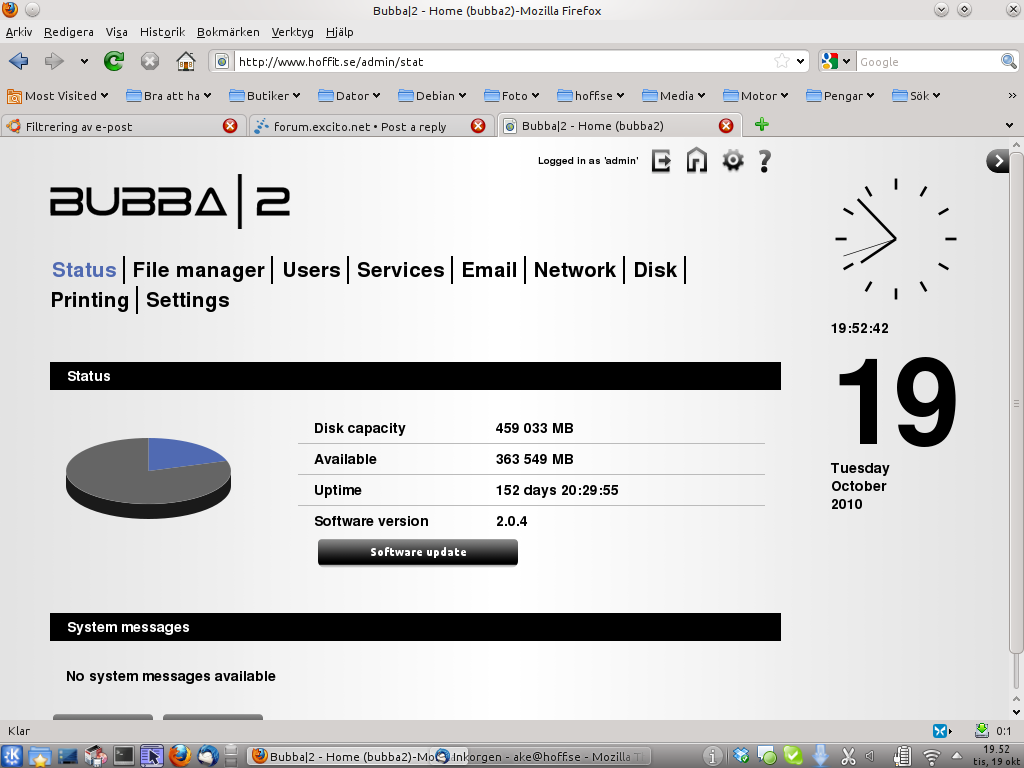Expand the Debian bookmarks folder
The height and width of the screenshot is (768, 1024).
tap(432, 96)
